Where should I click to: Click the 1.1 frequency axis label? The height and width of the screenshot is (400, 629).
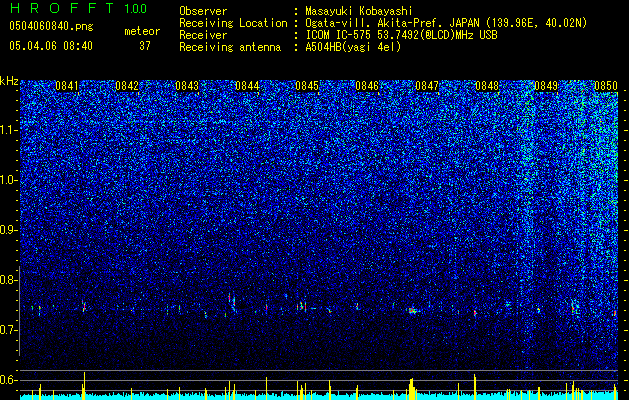tap(9, 130)
